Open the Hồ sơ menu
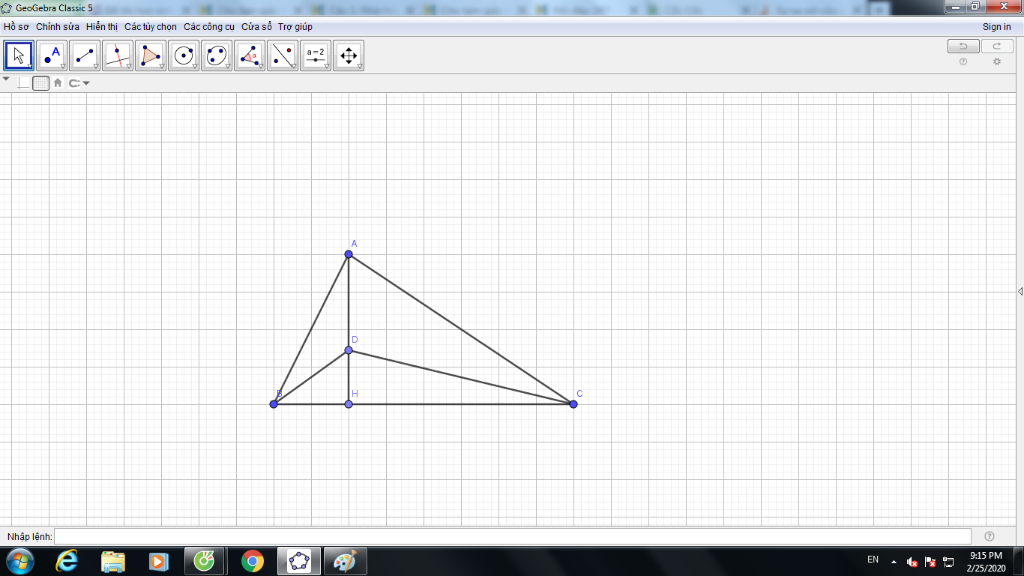 tap(16, 27)
